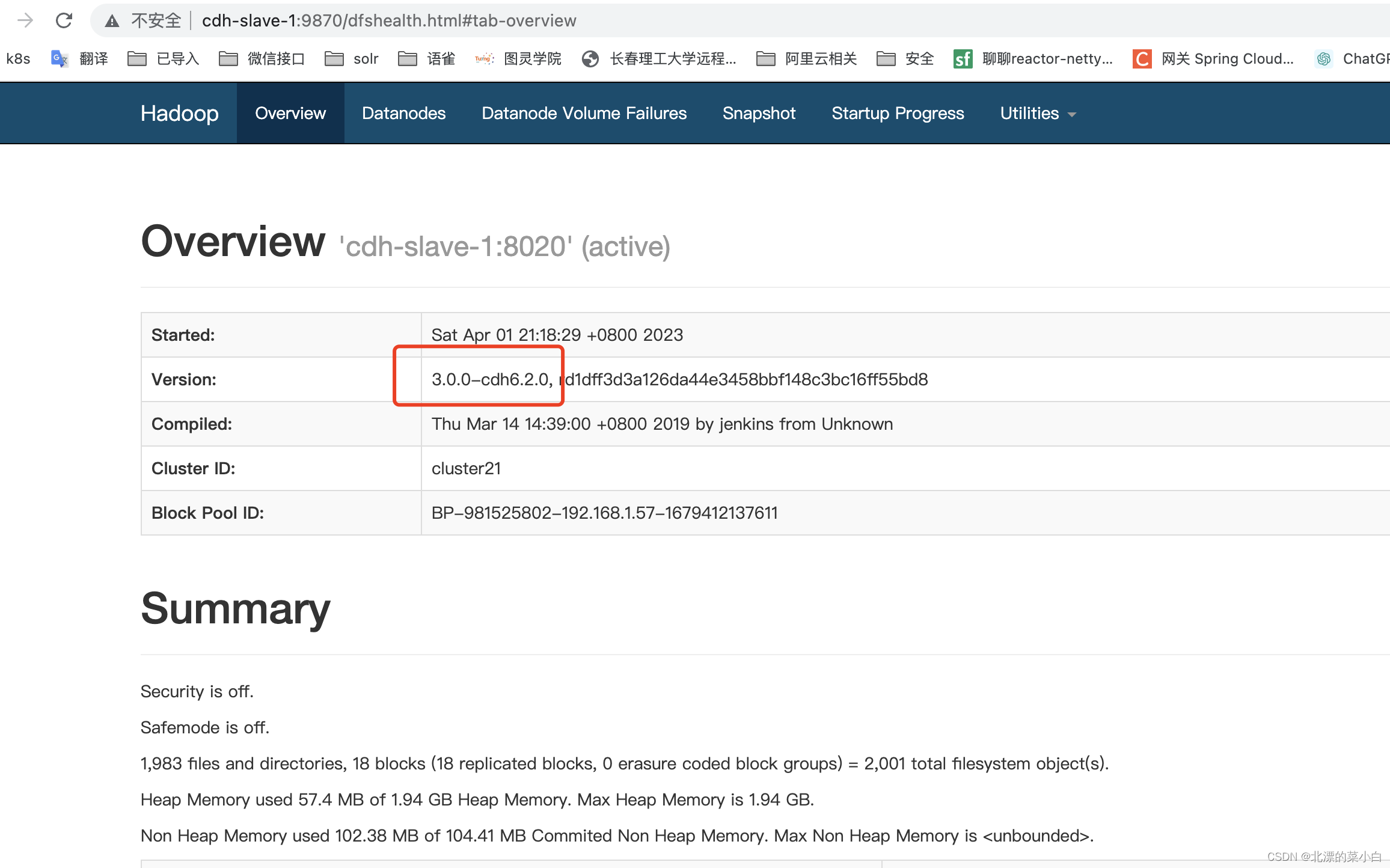1390x868 pixels.
Task: Click the Hadoop brand link
Action: click(179, 113)
